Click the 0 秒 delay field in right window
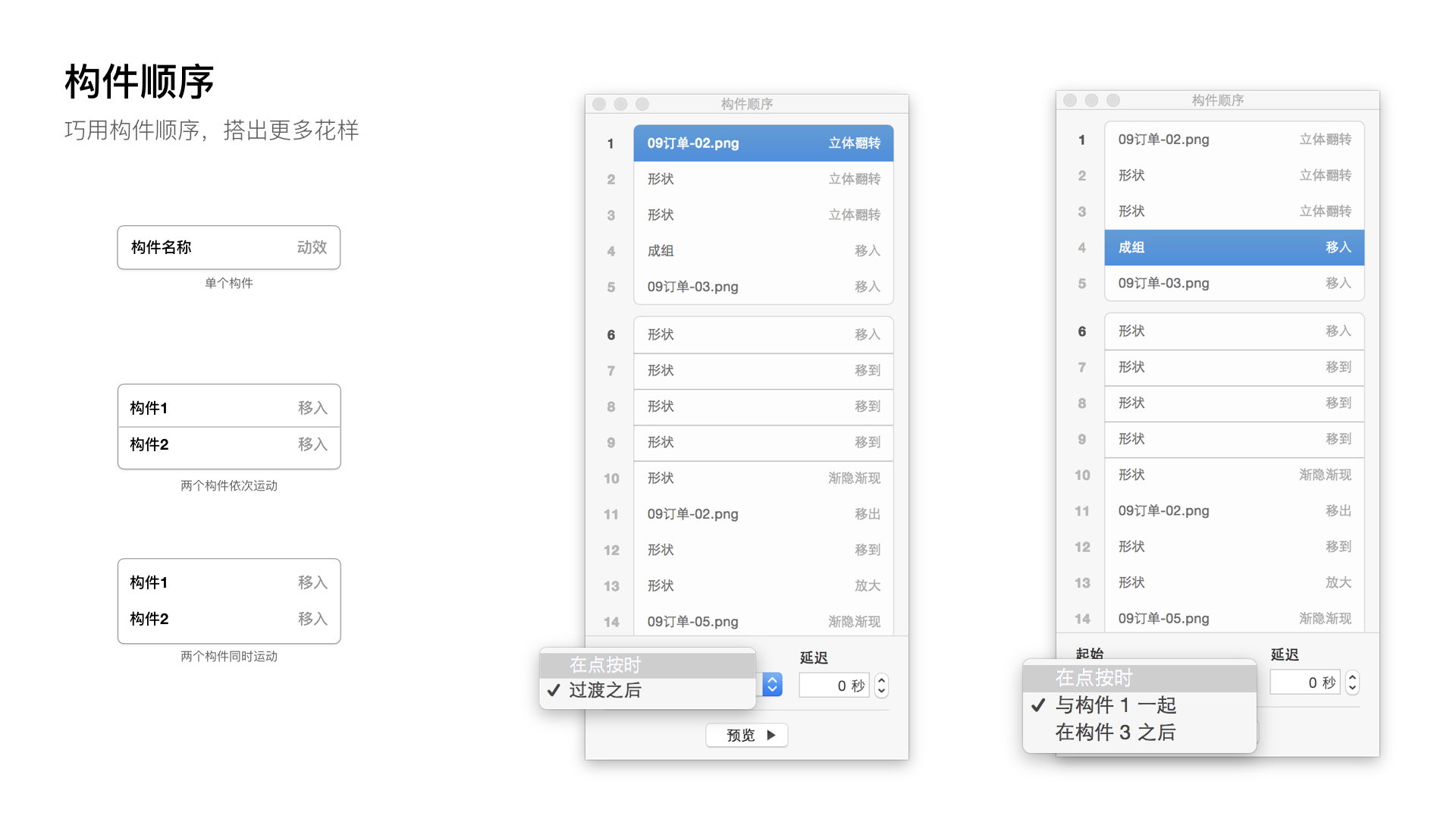Screen dimensions: 1456x819 [1305, 682]
